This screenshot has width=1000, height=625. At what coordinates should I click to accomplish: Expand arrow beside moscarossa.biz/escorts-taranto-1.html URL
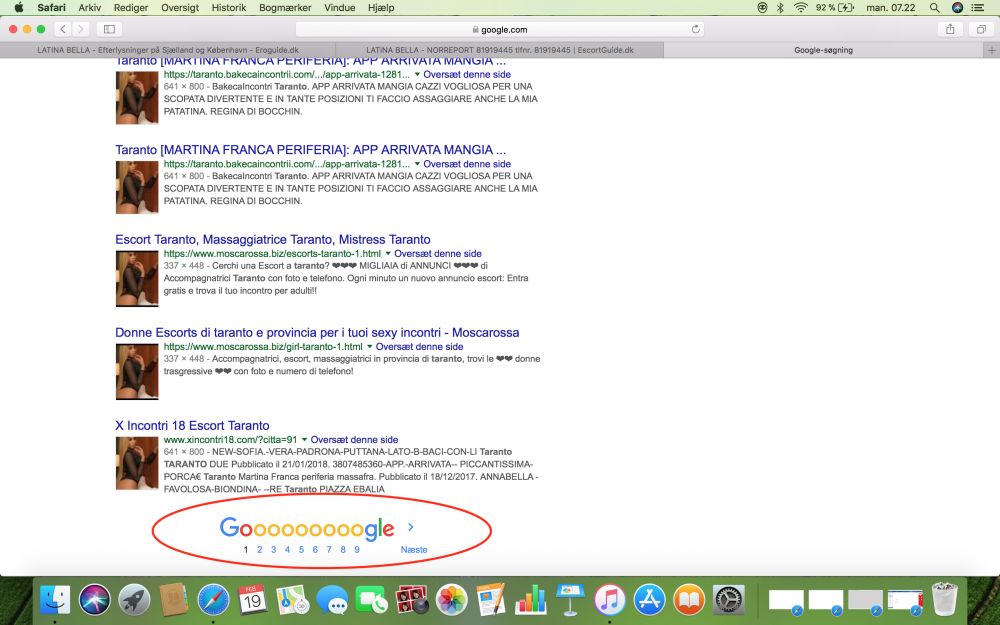pos(388,254)
